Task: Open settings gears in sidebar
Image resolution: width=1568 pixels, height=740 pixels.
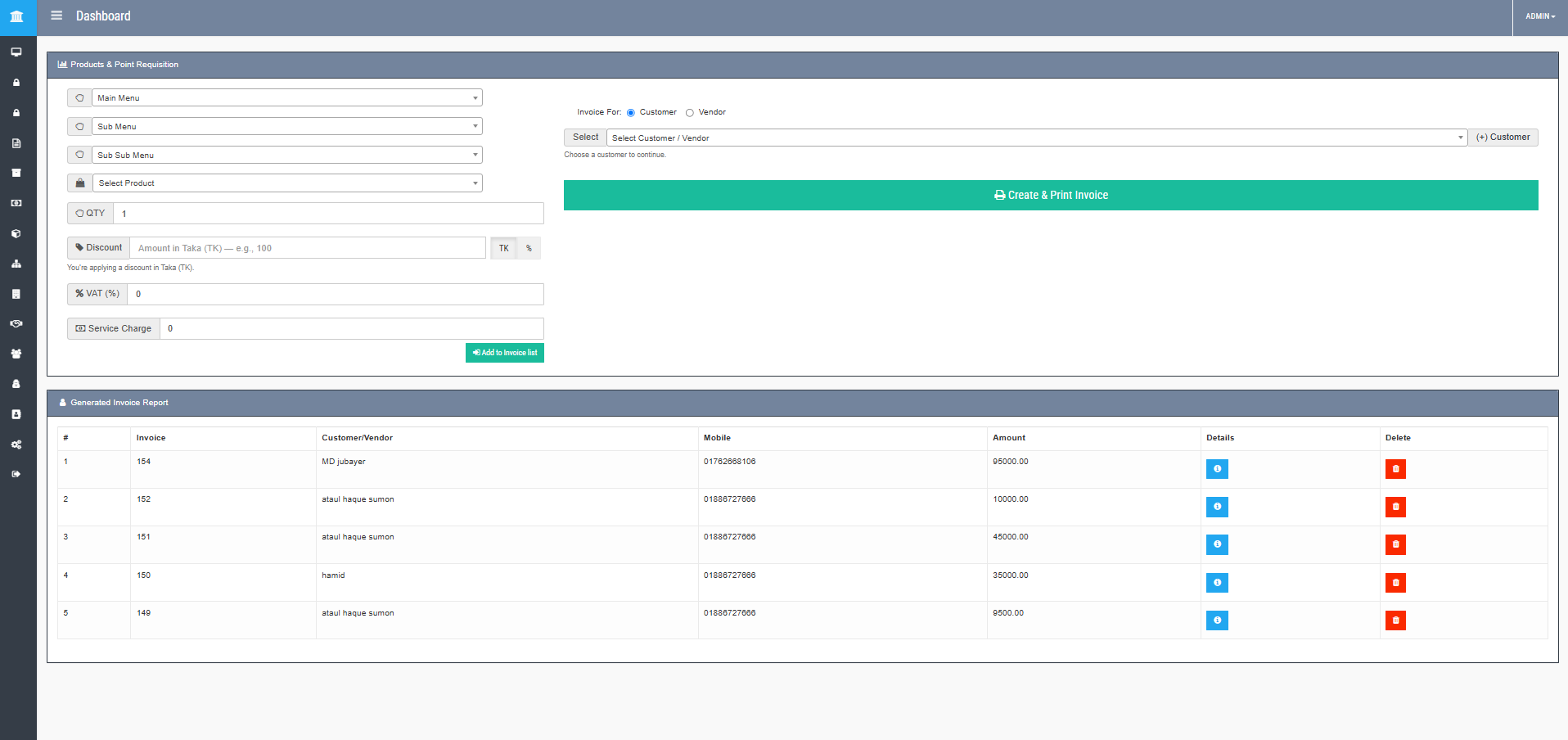Action: (x=16, y=444)
